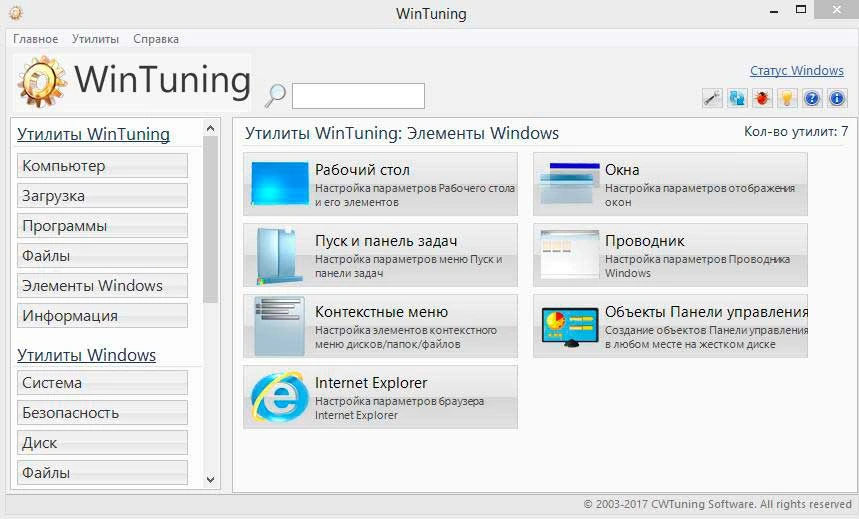Select Файлы under Утилиты Windows

[102, 472]
